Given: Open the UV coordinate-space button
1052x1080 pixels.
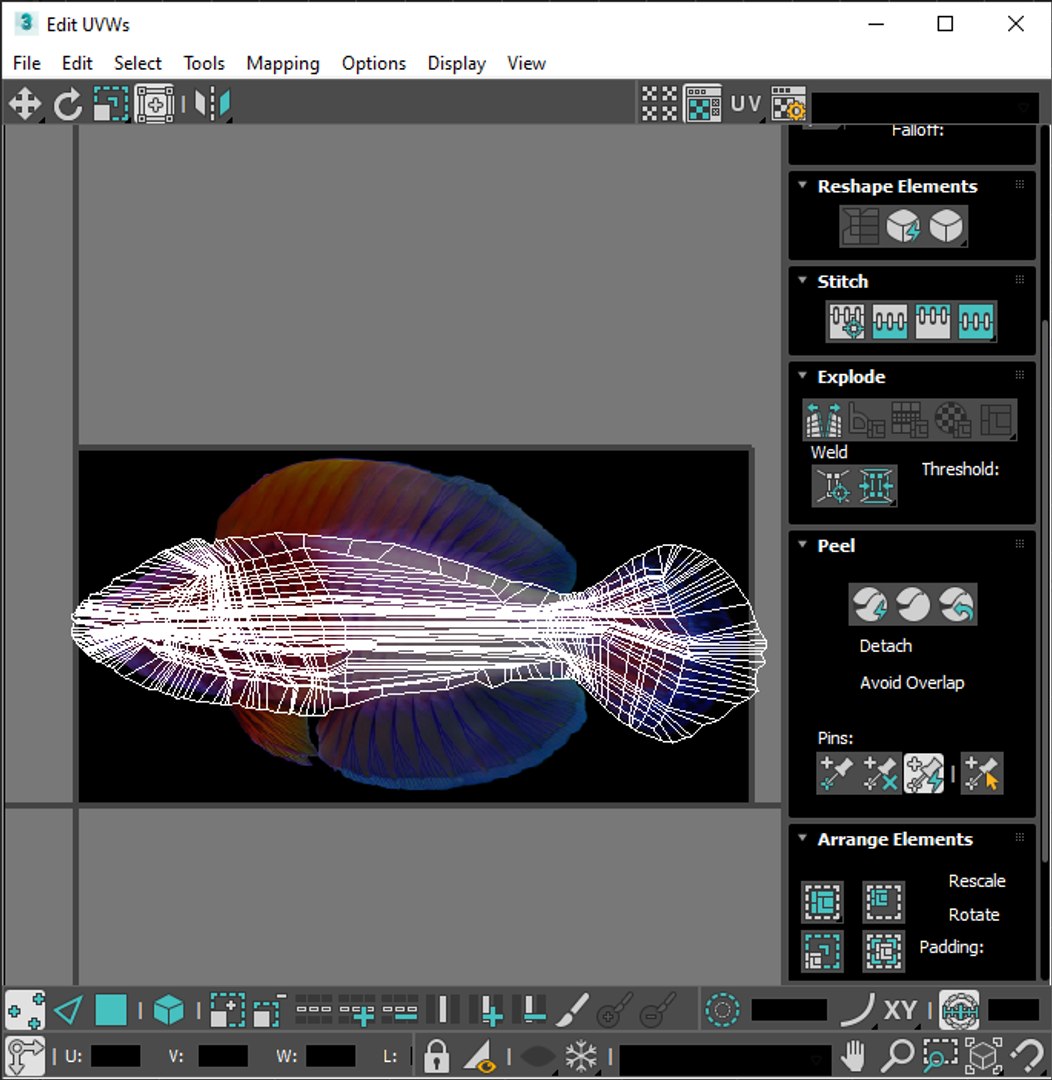Looking at the screenshot, I should click(x=745, y=105).
